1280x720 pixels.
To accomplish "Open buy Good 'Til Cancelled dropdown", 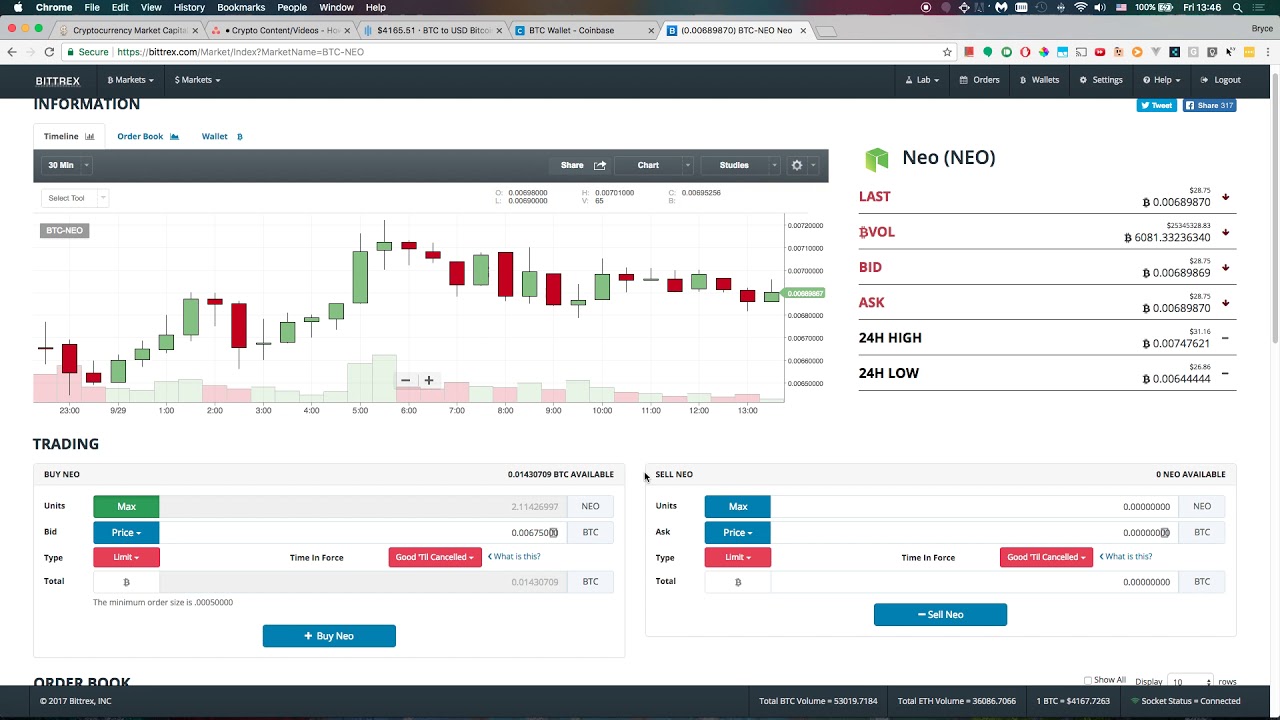I will [x=435, y=557].
